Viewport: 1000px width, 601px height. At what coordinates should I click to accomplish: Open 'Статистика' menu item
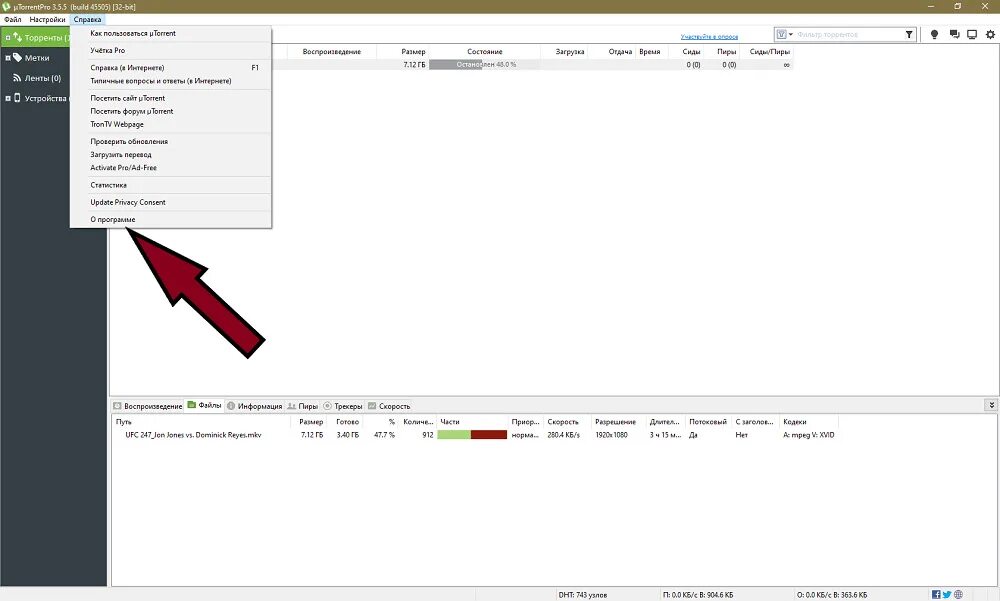170,185
